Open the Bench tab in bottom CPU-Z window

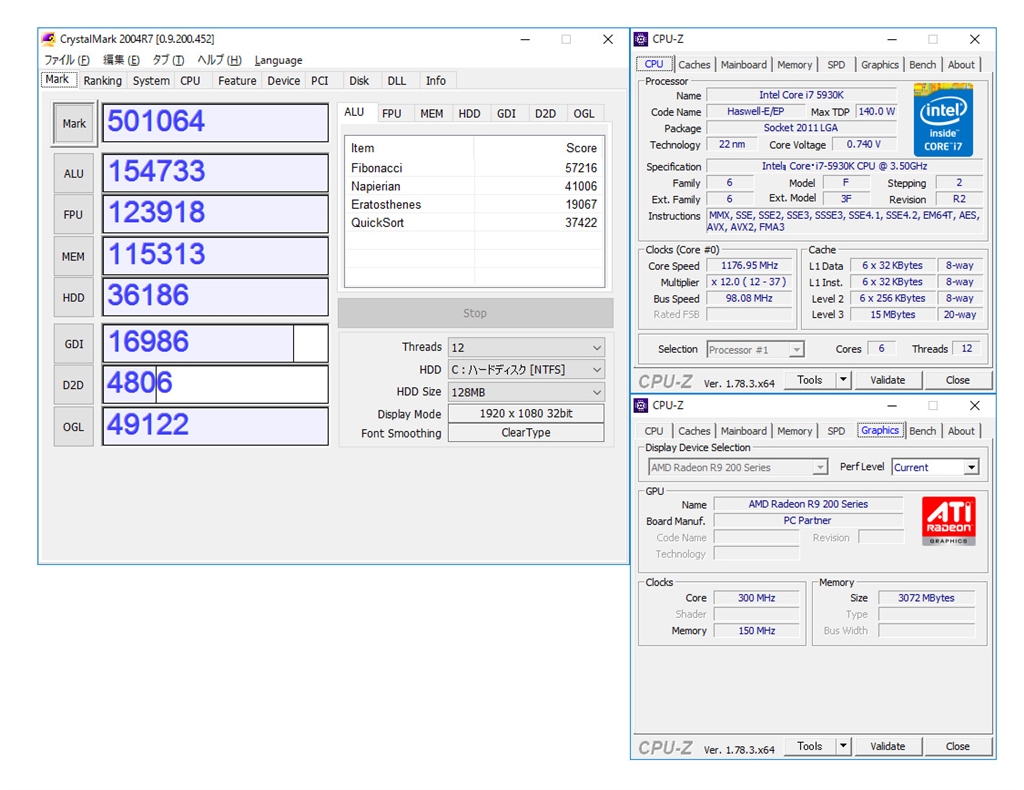click(922, 431)
